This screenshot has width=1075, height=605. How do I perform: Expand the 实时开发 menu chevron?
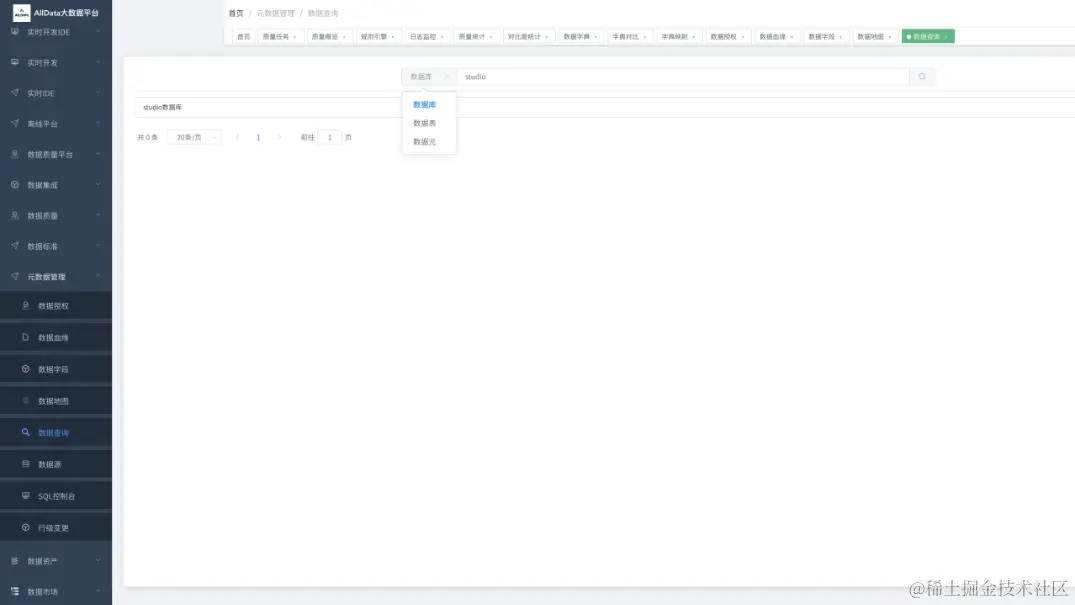click(98, 62)
